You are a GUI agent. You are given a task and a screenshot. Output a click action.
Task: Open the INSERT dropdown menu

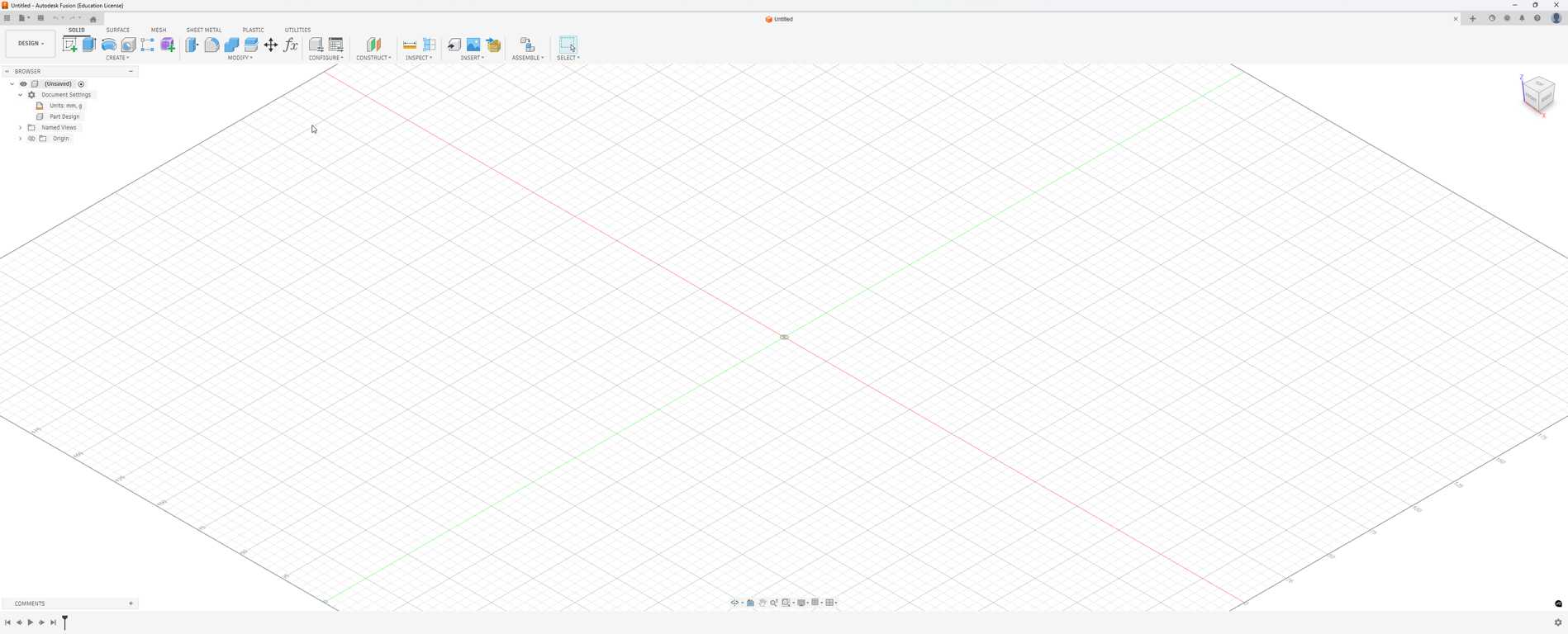tap(473, 58)
